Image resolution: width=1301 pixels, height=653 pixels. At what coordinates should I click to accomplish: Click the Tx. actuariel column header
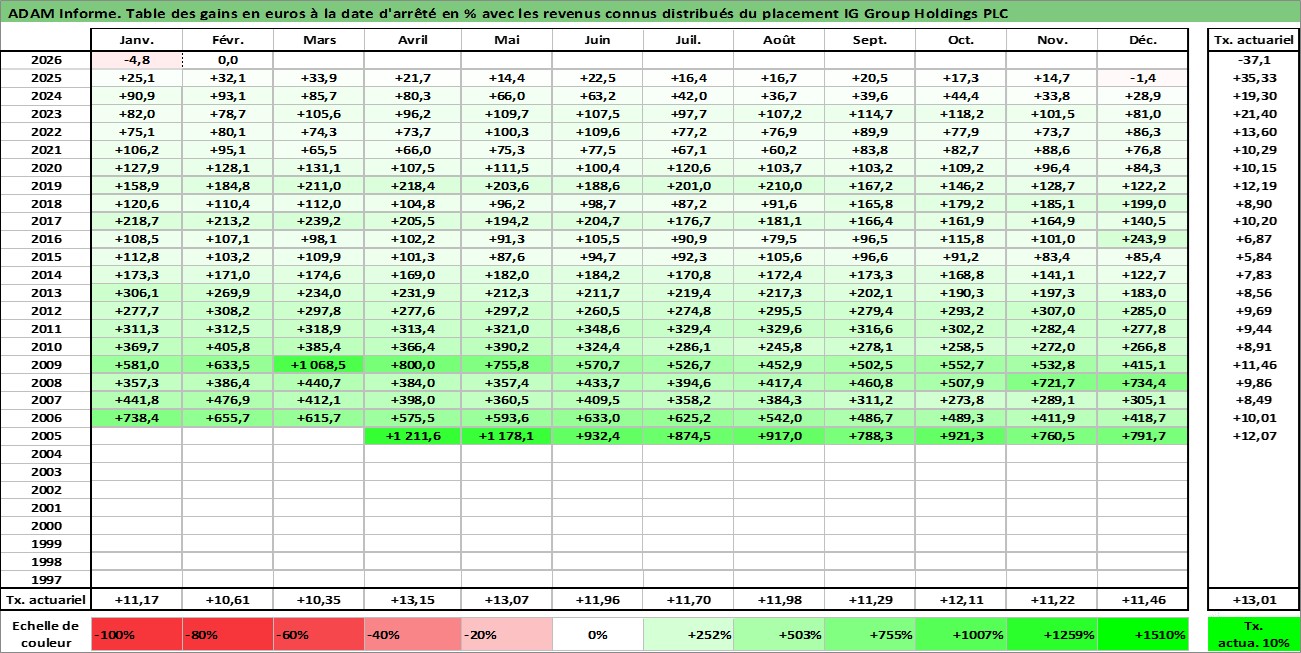tap(1254, 40)
